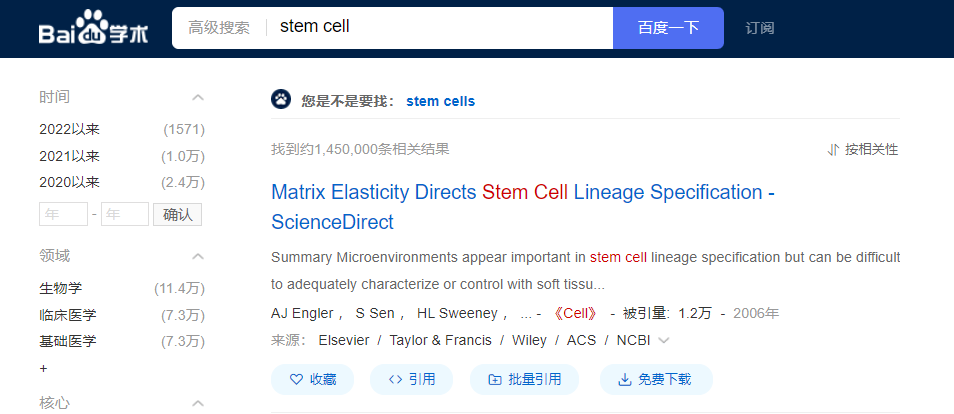Click the heart icon on 收藏 button

[x=296, y=379]
